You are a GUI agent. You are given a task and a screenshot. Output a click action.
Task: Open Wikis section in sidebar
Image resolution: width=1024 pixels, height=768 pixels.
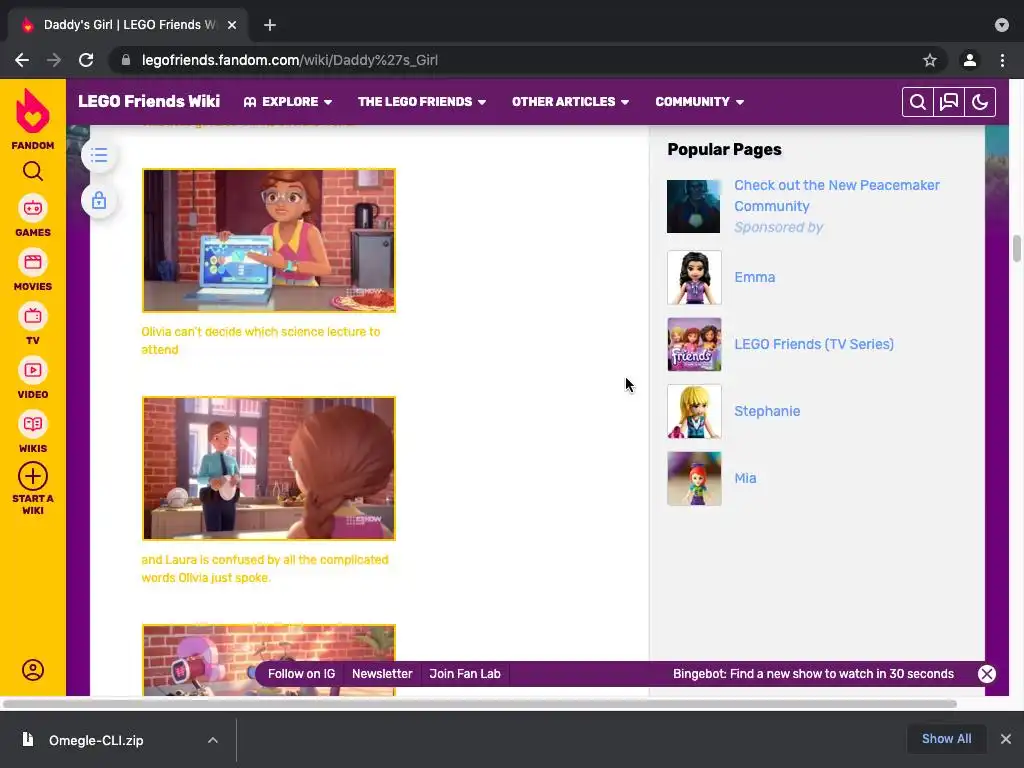coord(33,432)
